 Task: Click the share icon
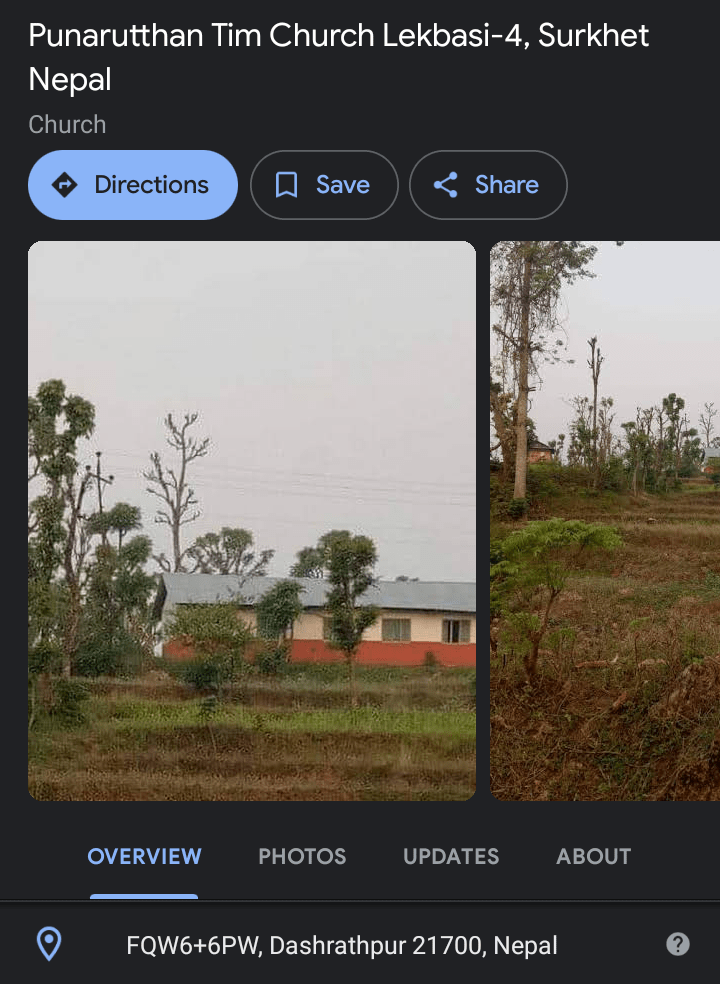446,185
